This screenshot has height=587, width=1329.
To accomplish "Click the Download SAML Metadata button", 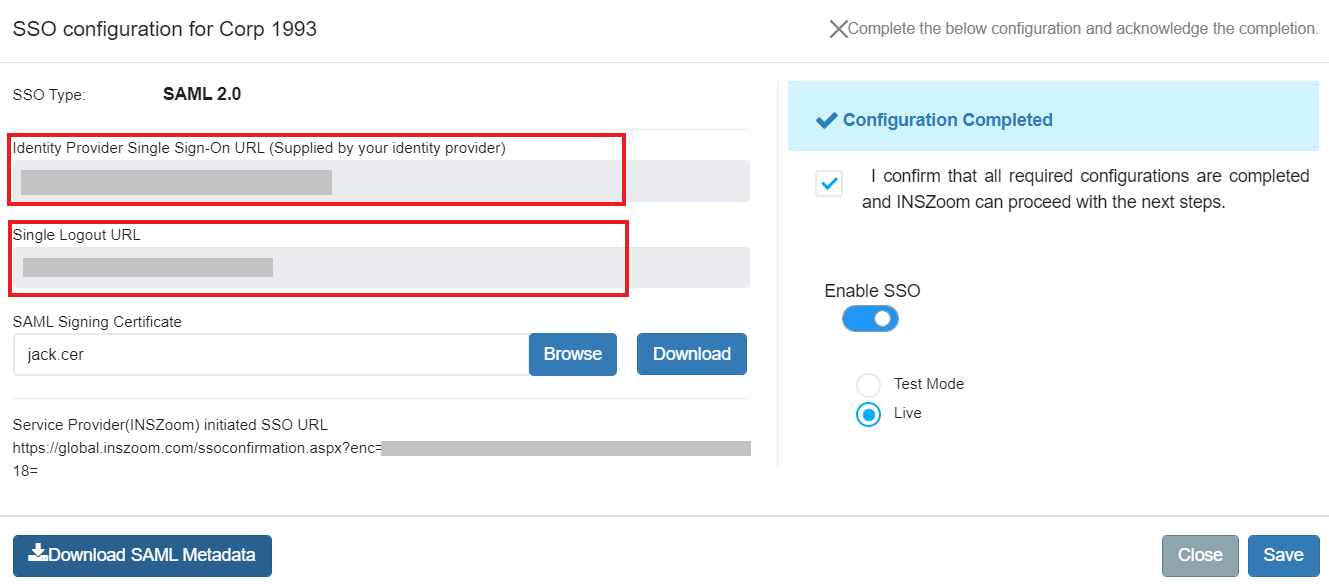I will coord(142,556).
